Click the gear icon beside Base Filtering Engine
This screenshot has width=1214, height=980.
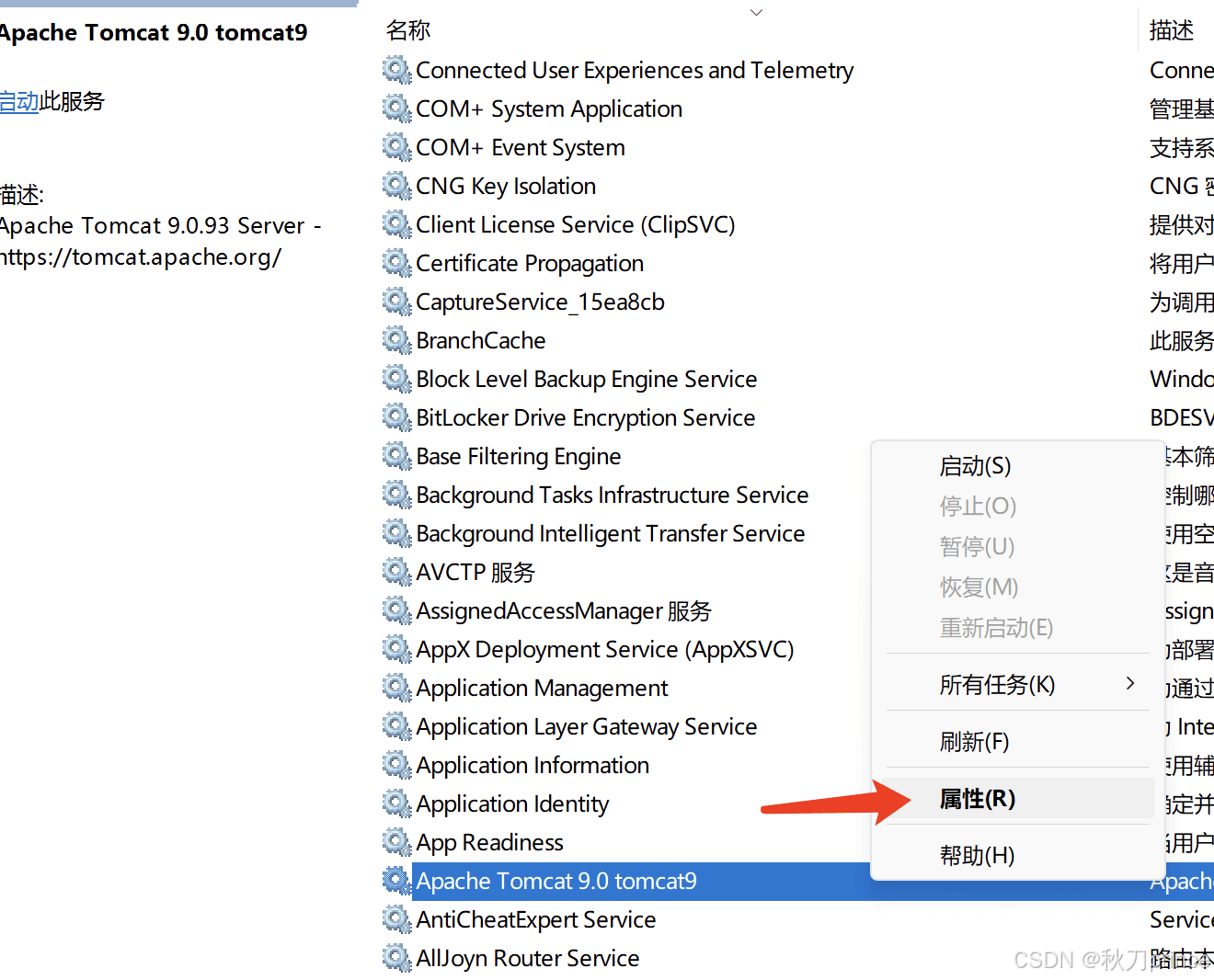pyautogui.click(x=396, y=456)
